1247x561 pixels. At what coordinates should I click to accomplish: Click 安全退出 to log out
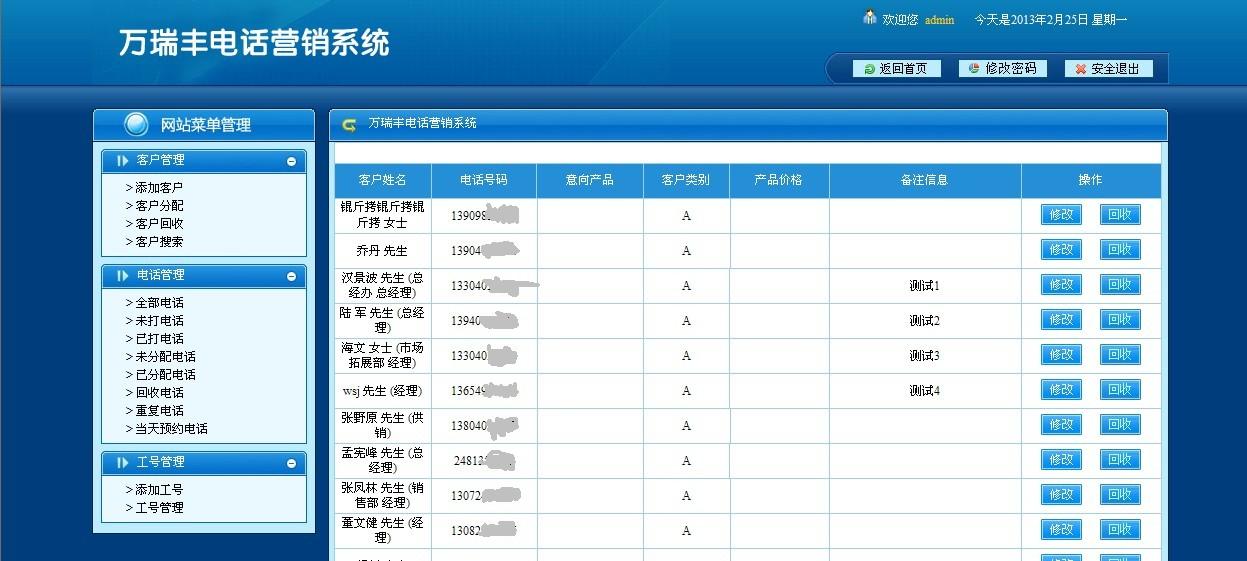click(1108, 69)
